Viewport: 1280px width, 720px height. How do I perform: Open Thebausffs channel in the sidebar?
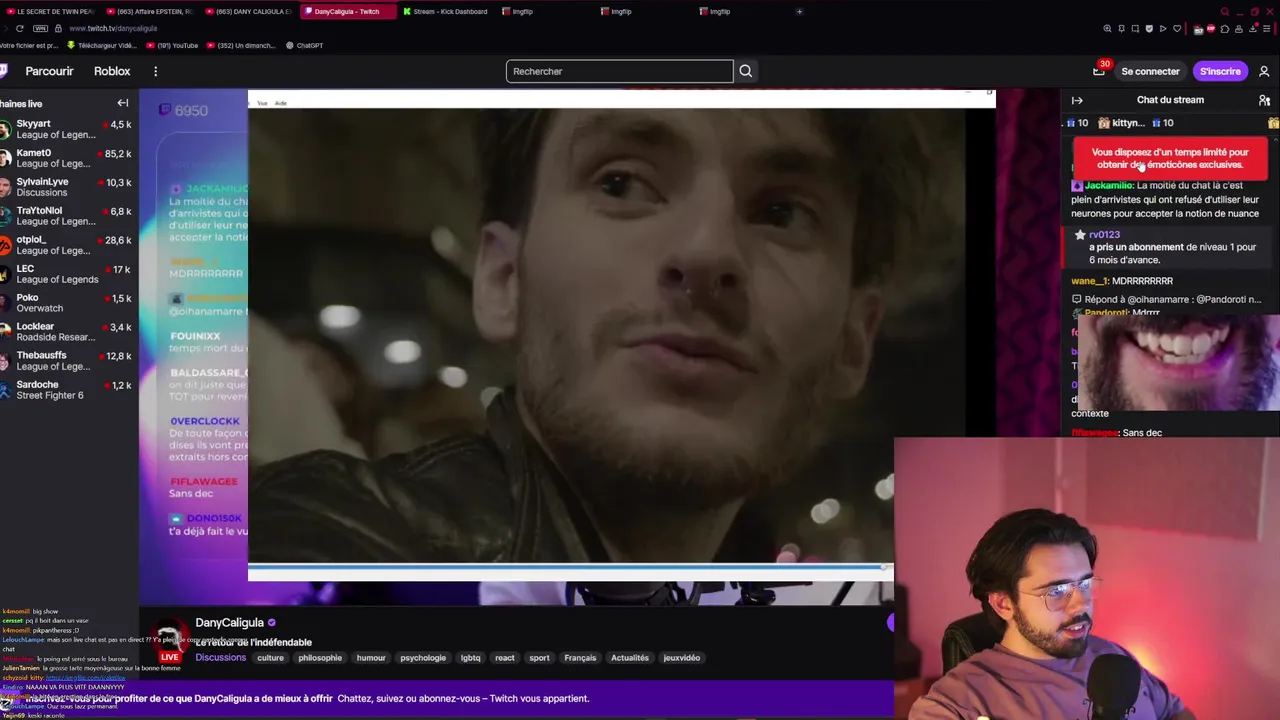(66, 361)
